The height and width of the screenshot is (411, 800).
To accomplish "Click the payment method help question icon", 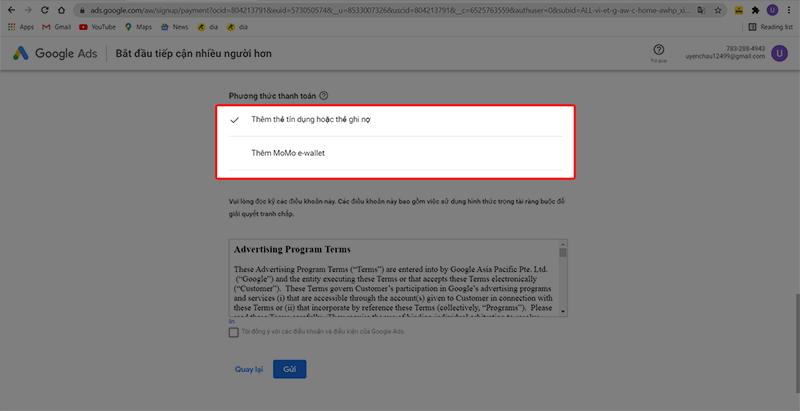I will (323, 96).
